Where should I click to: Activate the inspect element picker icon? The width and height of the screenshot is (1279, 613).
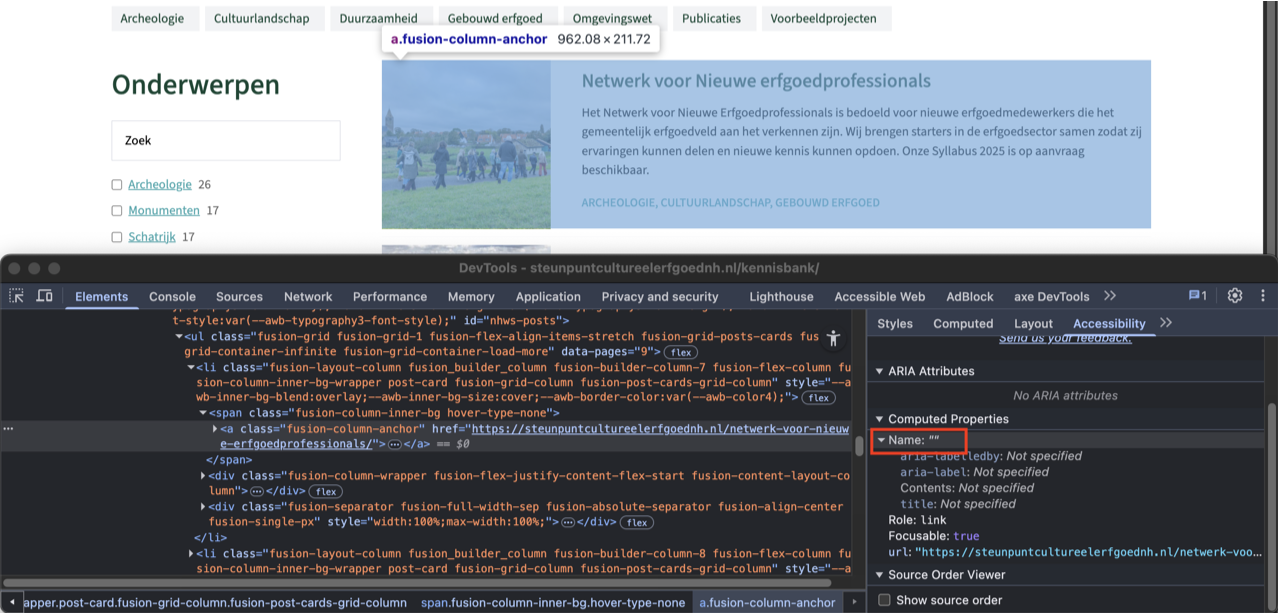17,296
